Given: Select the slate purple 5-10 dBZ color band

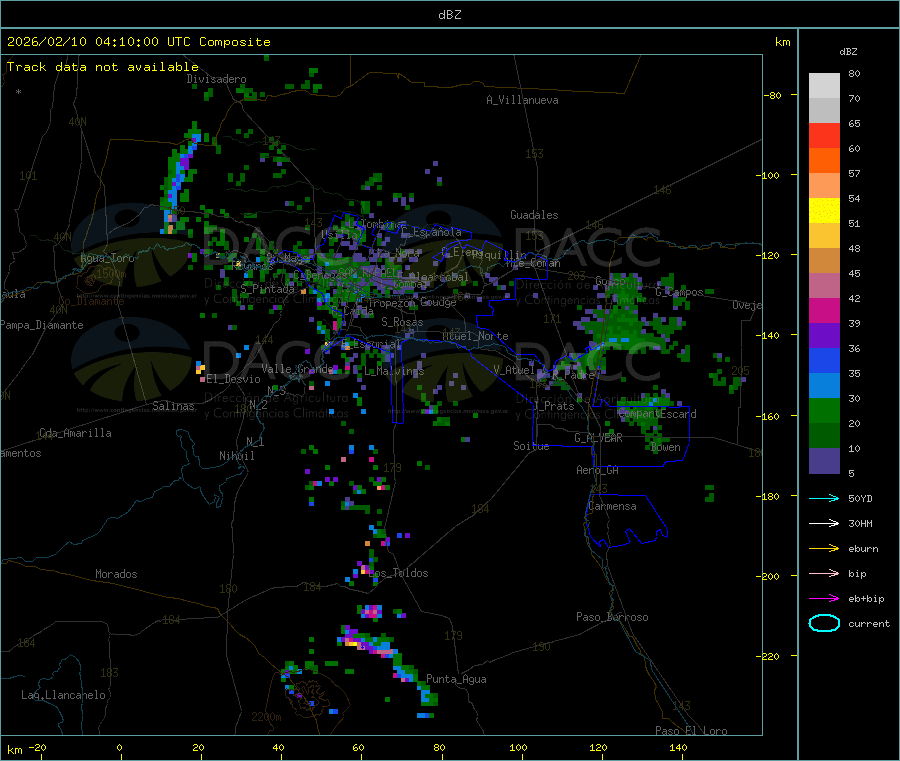Looking at the screenshot, I should pyautogui.click(x=824, y=461).
